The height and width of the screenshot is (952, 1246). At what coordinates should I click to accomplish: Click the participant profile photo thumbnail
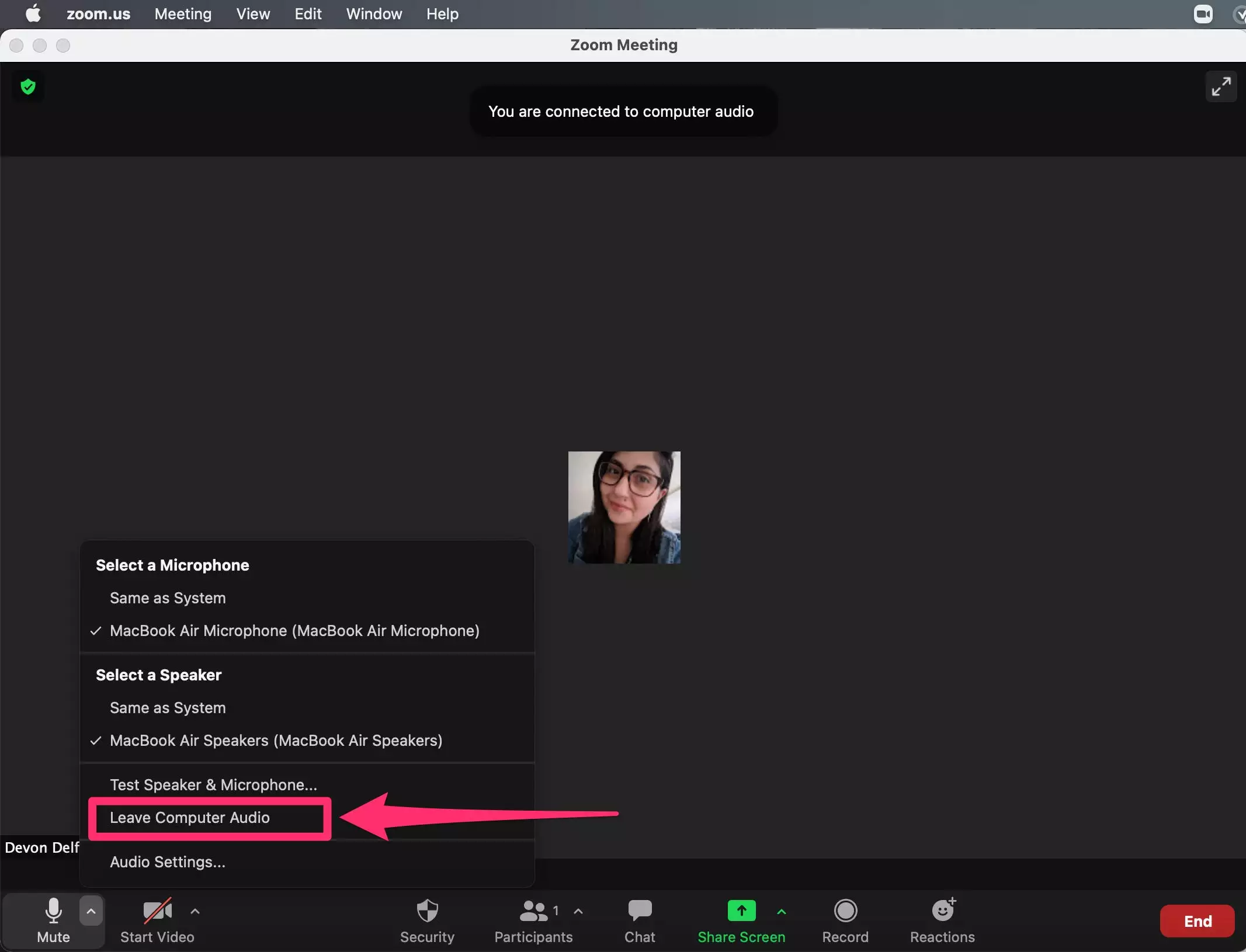pyautogui.click(x=624, y=507)
